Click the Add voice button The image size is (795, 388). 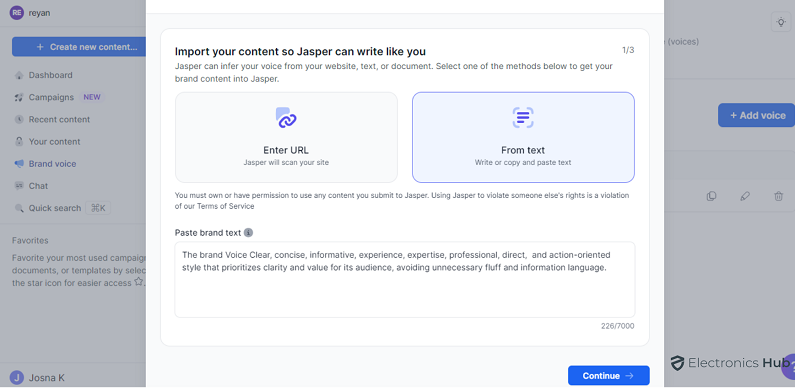click(x=756, y=115)
